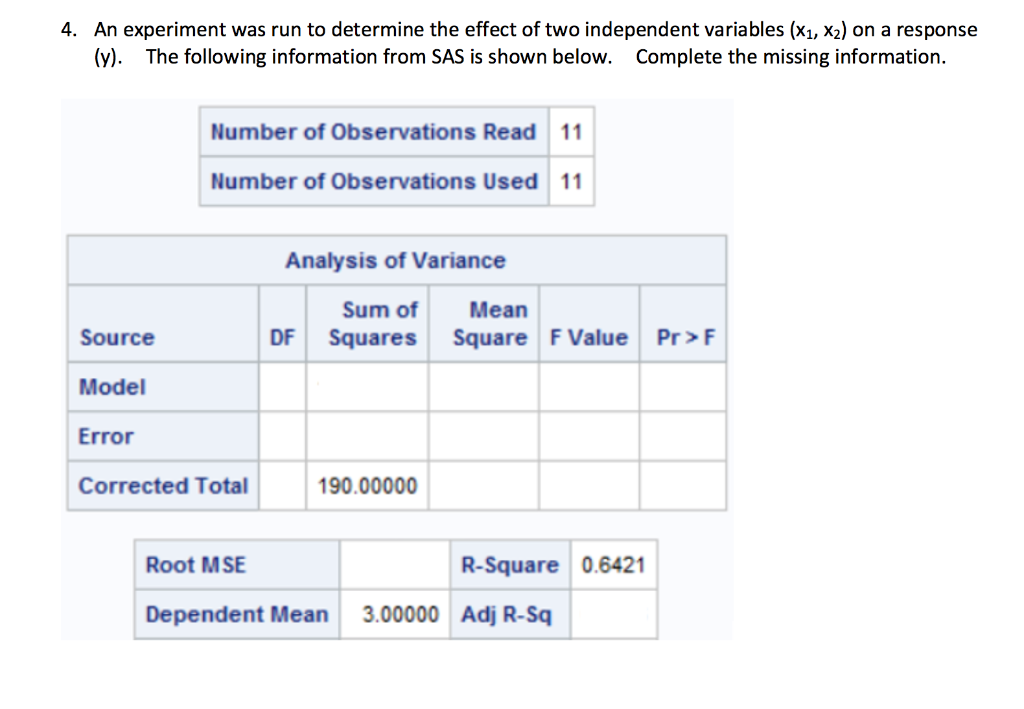The height and width of the screenshot is (709, 1024).
Task: Click the 3.00000 dependent mean value
Action: pos(400,614)
